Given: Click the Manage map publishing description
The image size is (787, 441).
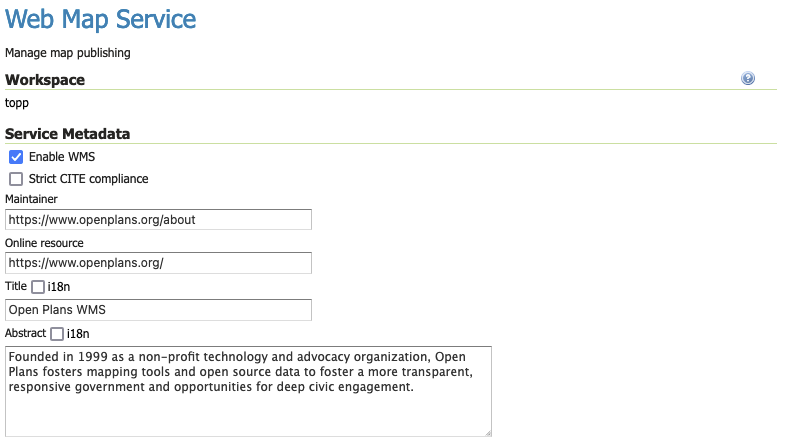Looking at the screenshot, I should click(x=68, y=52).
